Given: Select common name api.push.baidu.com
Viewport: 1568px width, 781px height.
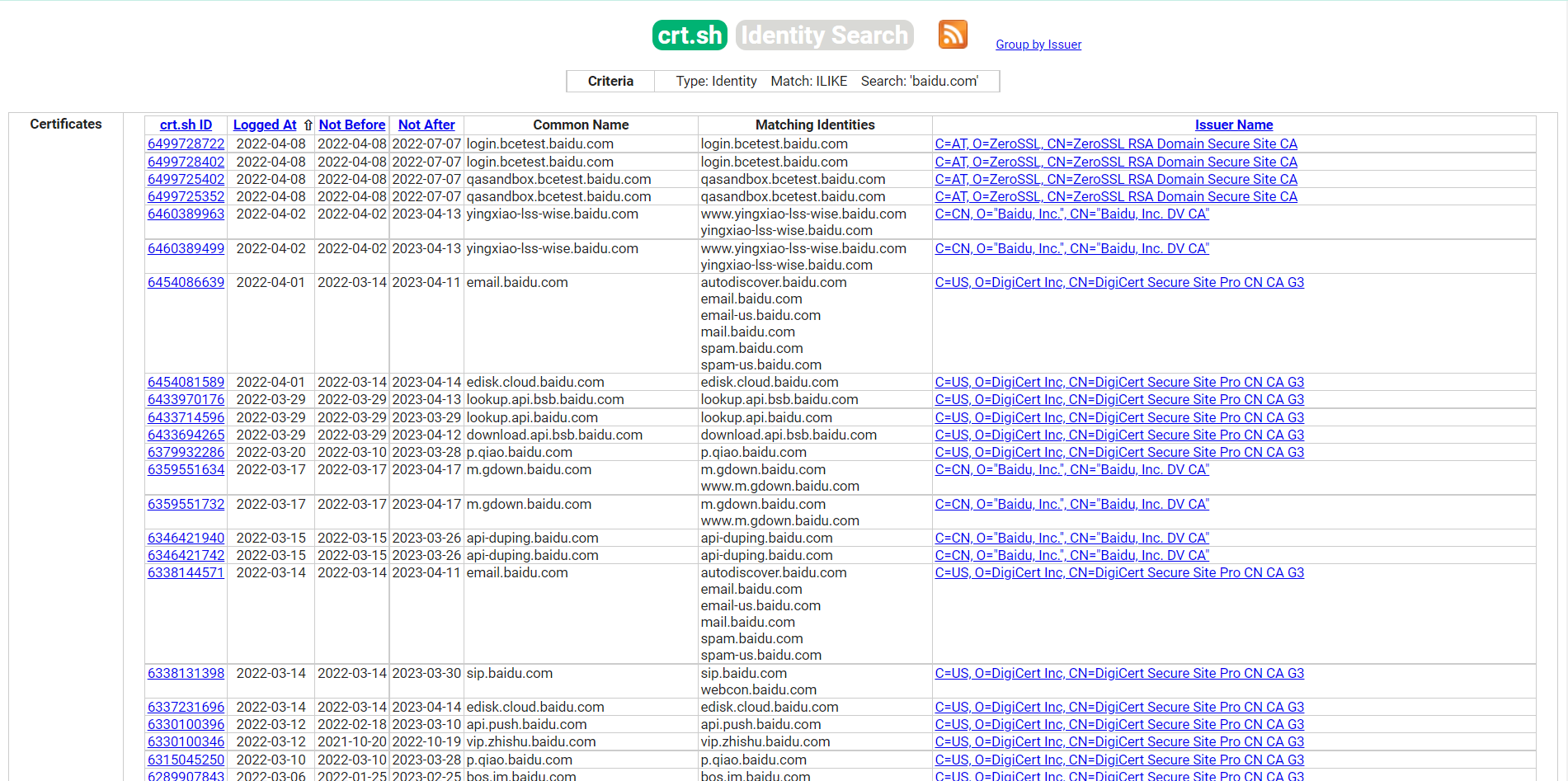Looking at the screenshot, I should pyautogui.click(x=527, y=724).
